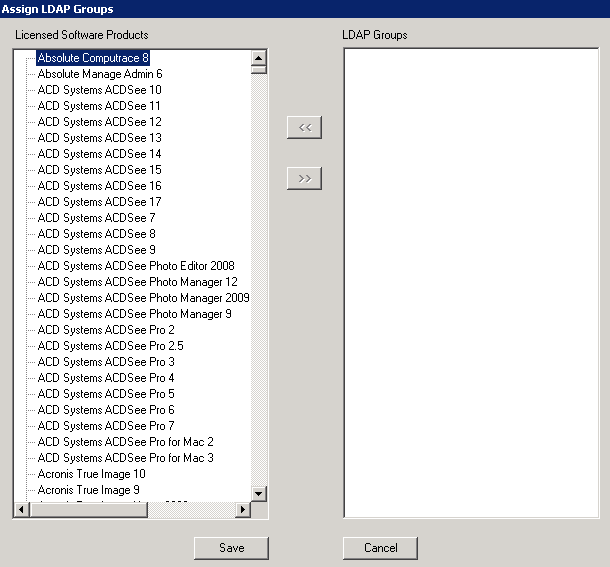The height and width of the screenshot is (567, 610).
Task: Click the vertical scrollbar down arrow
Action: click(259, 494)
